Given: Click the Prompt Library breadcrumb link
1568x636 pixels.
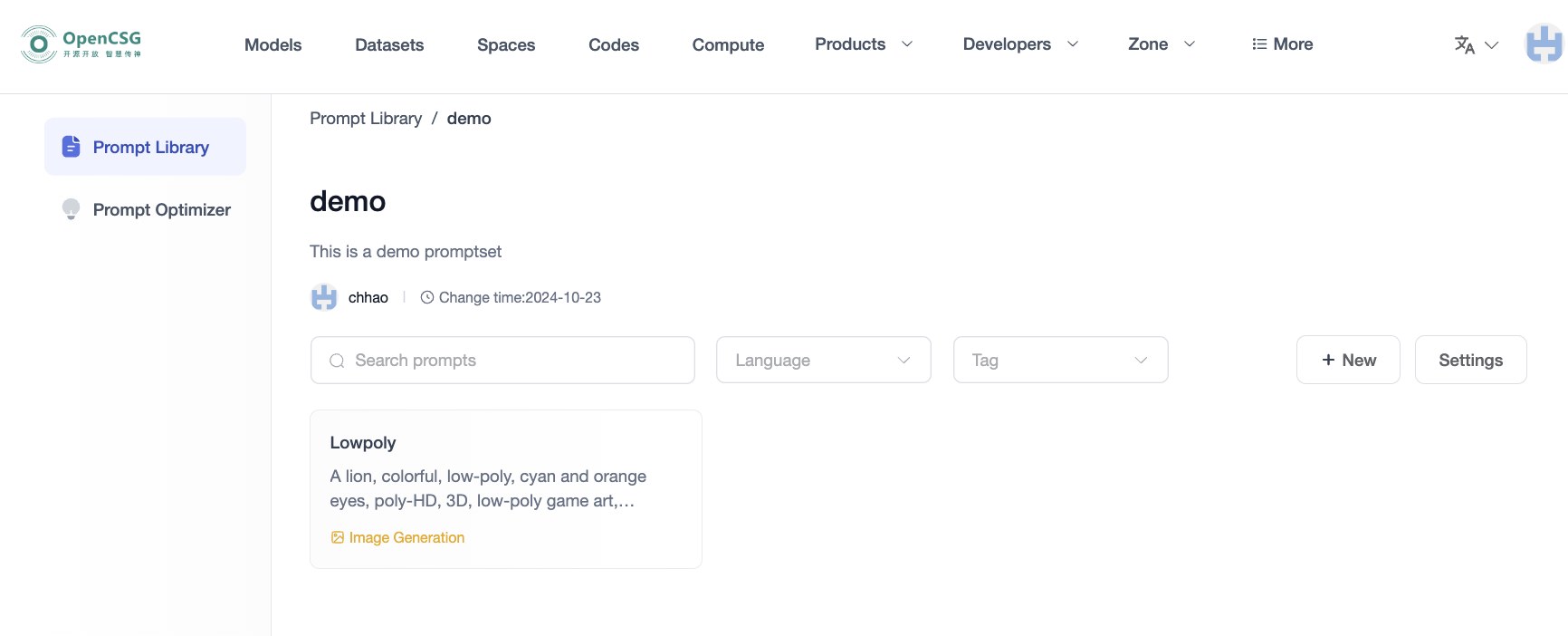Looking at the screenshot, I should tap(366, 119).
